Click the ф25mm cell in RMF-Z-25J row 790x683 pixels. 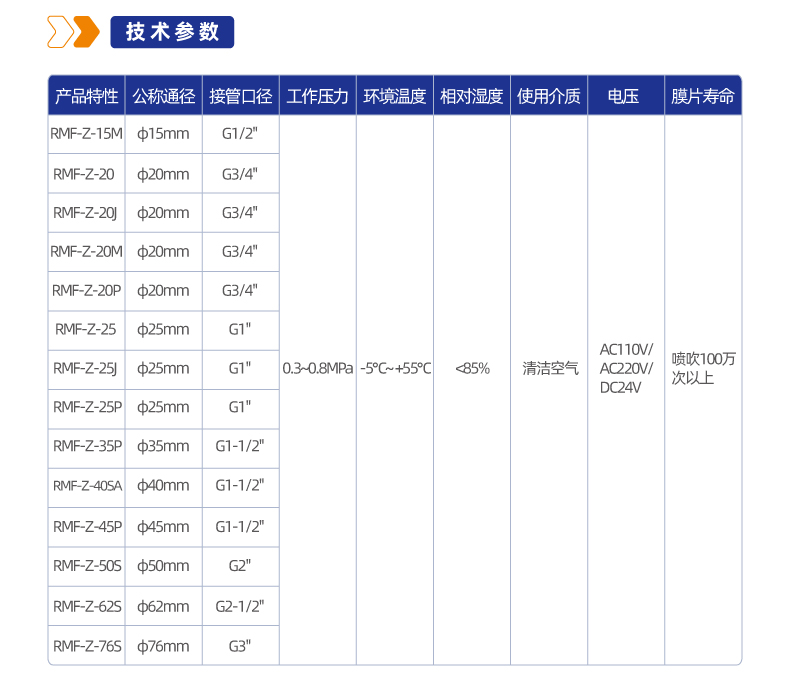[x=164, y=369]
